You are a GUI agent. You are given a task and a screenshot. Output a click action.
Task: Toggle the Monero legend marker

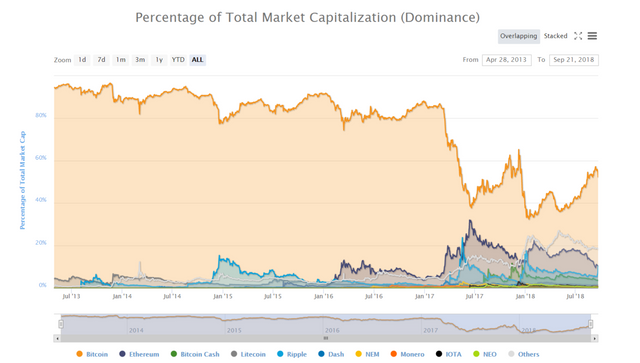click(393, 354)
